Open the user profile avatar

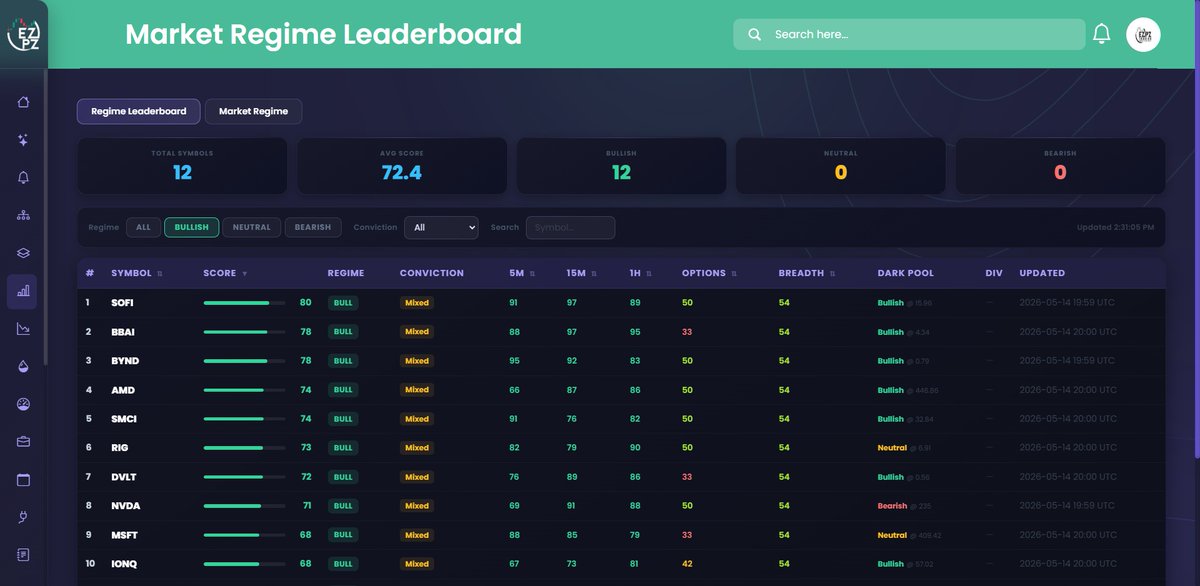1143,34
